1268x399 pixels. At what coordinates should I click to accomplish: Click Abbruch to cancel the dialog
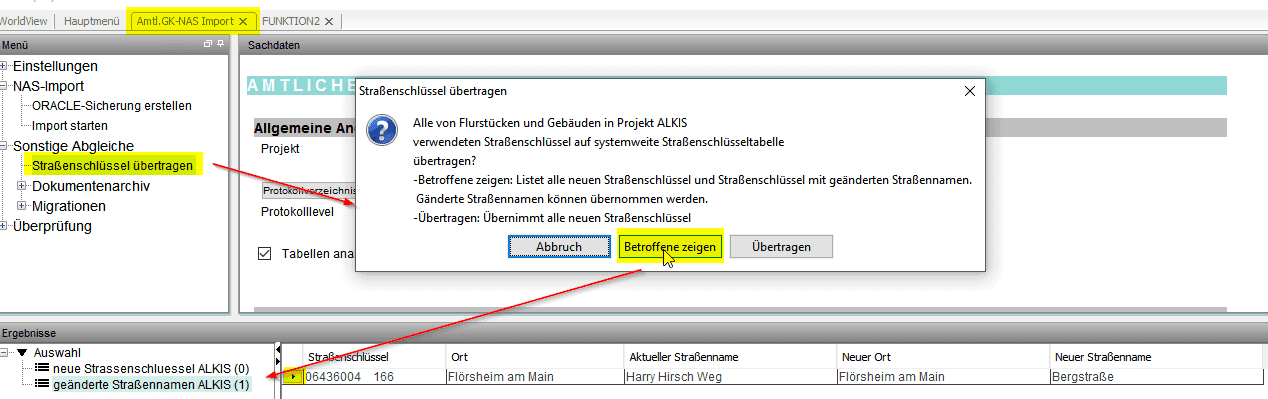click(x=559, y=246)
